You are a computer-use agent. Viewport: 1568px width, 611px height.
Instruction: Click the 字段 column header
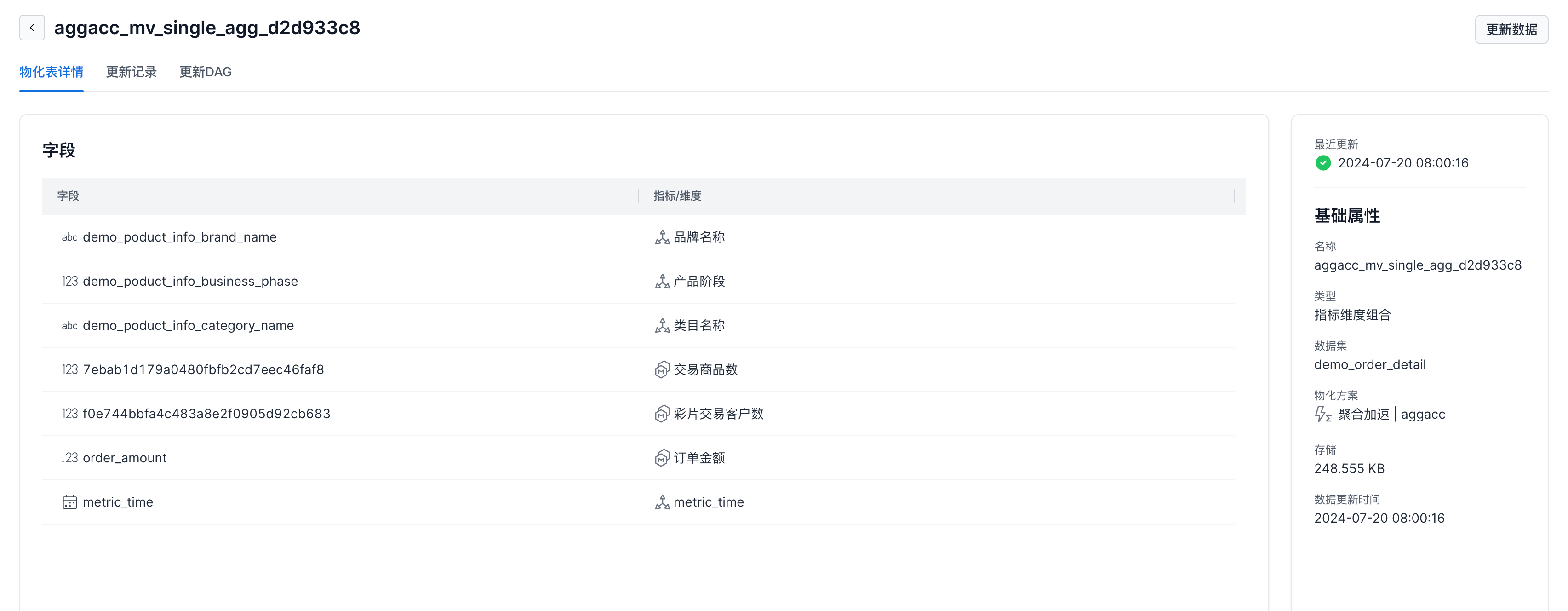pyautogui.click(x=68, y=196)
